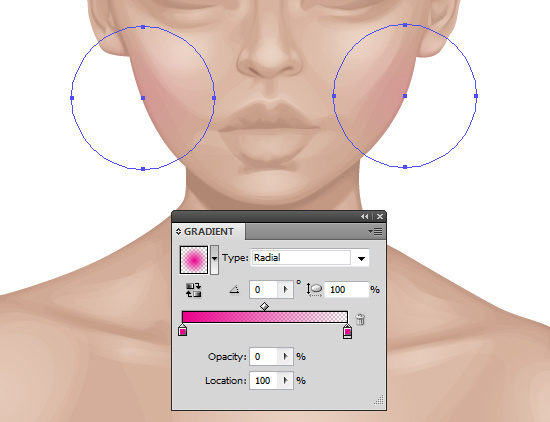Image resolution: width=550 pixels, height=422 pixels.
Task: Click the Opacity percentage input field
Action: pyautogui.click(x=264, y=357)
